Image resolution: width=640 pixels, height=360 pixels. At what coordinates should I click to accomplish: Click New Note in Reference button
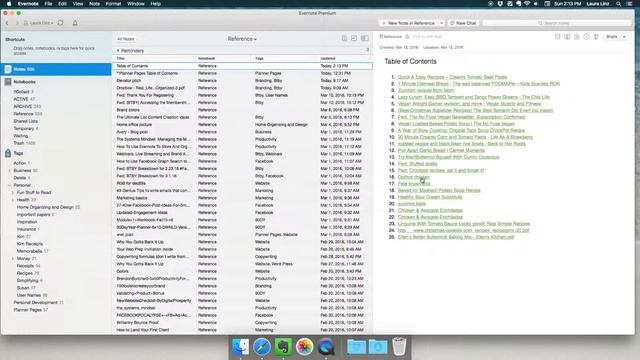click(408, 23)
